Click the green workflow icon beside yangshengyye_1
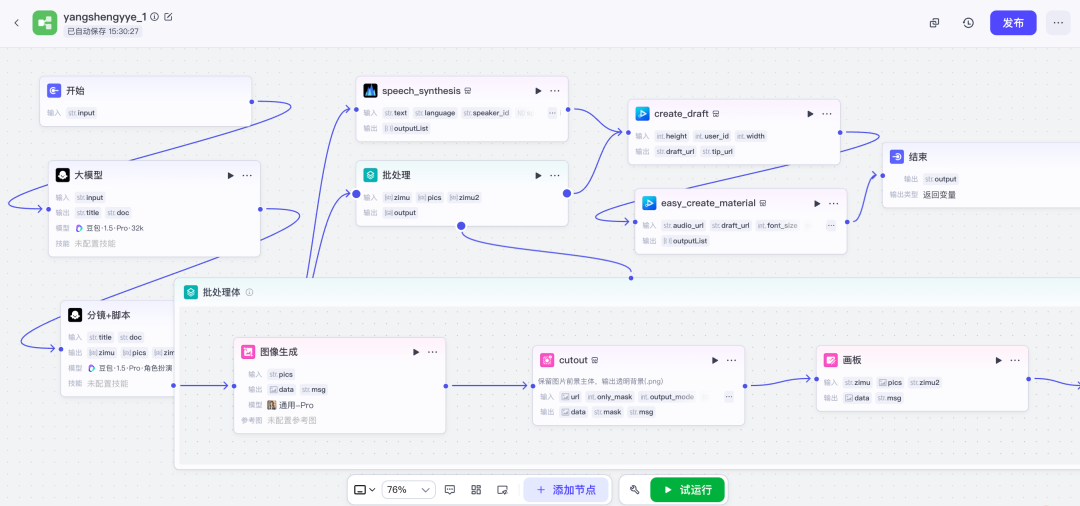Image resolution: width=1080 pixels, height=506 pixels. (45, 23)
